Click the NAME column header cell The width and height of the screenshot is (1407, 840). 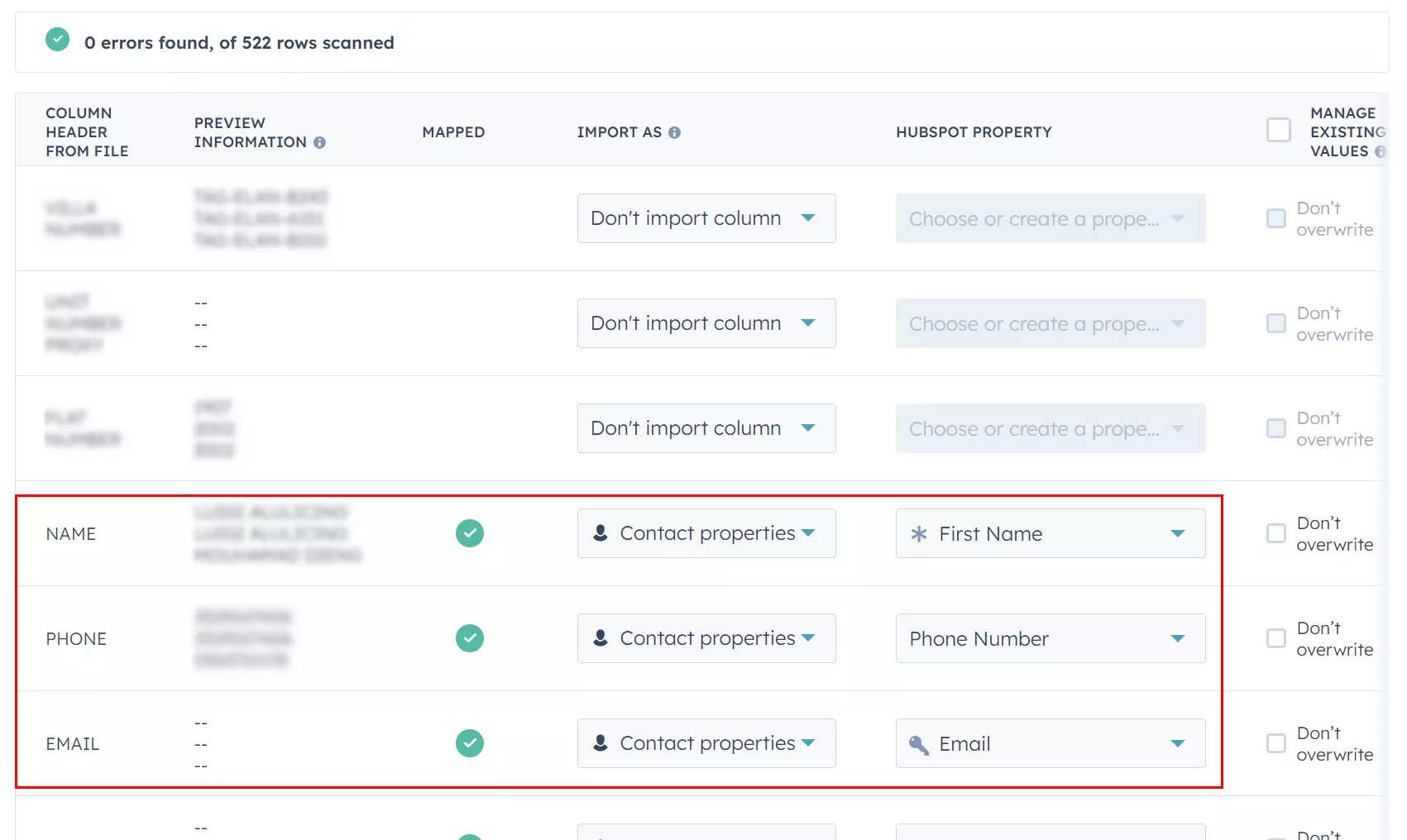(x=71, y=534)
